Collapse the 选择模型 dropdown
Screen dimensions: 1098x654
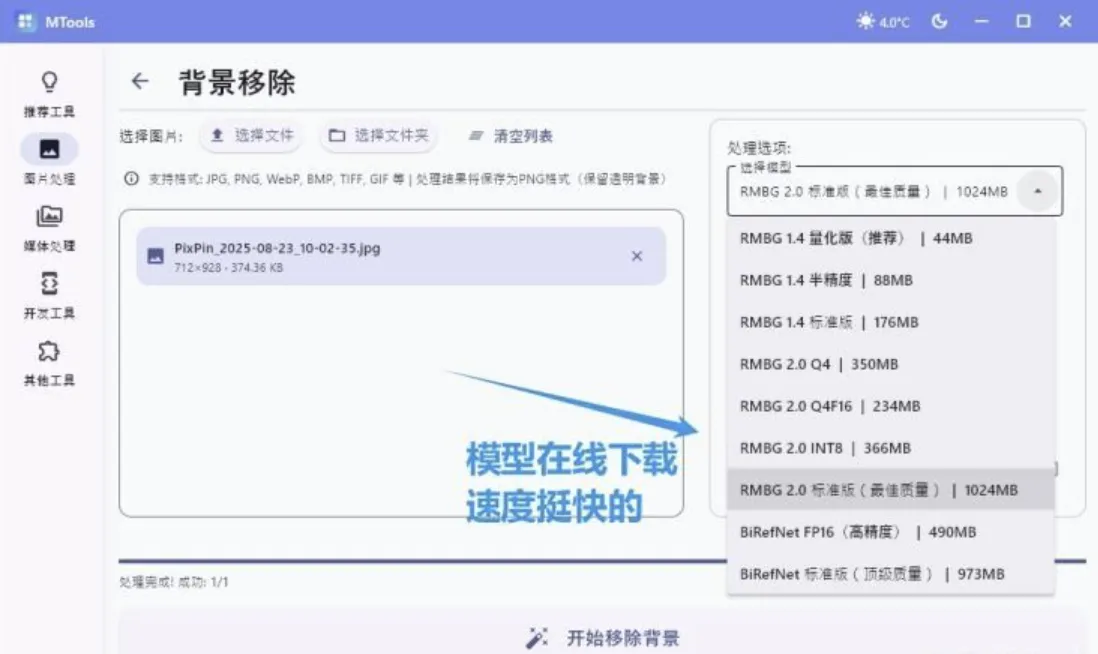click(x=1038, y=189)
